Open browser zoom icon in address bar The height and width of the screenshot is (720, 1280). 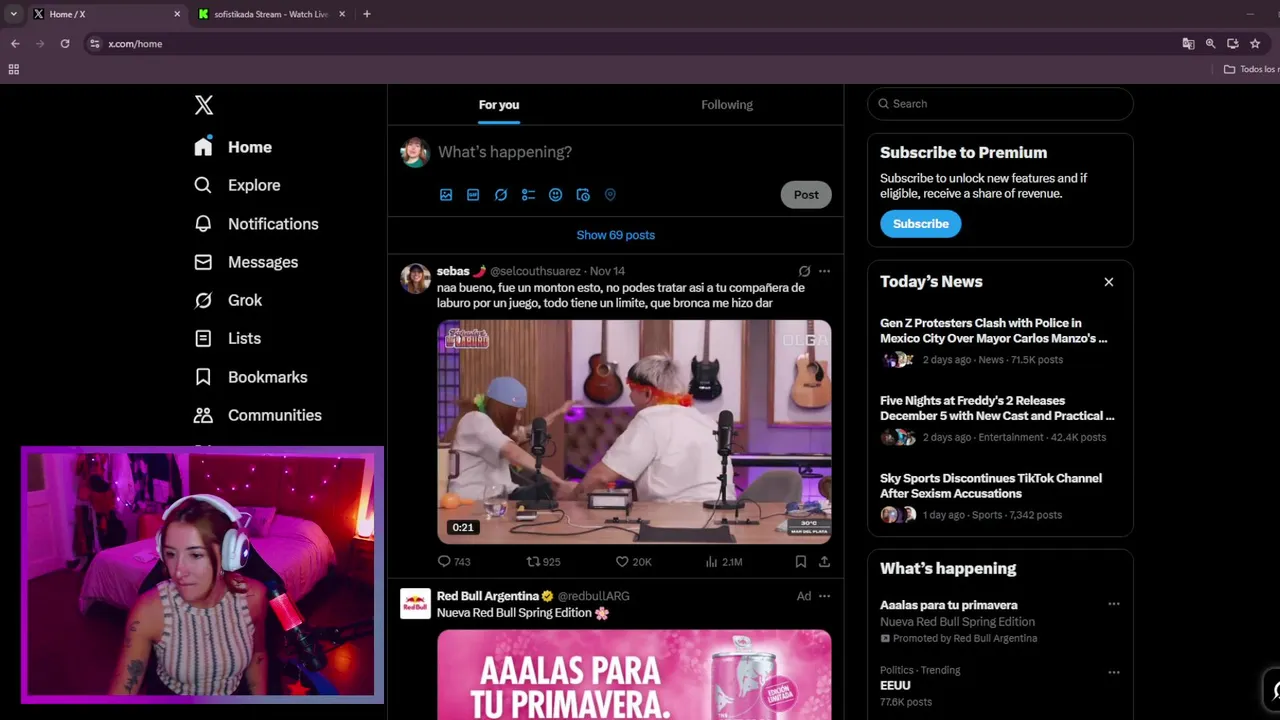pyautogui.click(x=1210, y=44)
